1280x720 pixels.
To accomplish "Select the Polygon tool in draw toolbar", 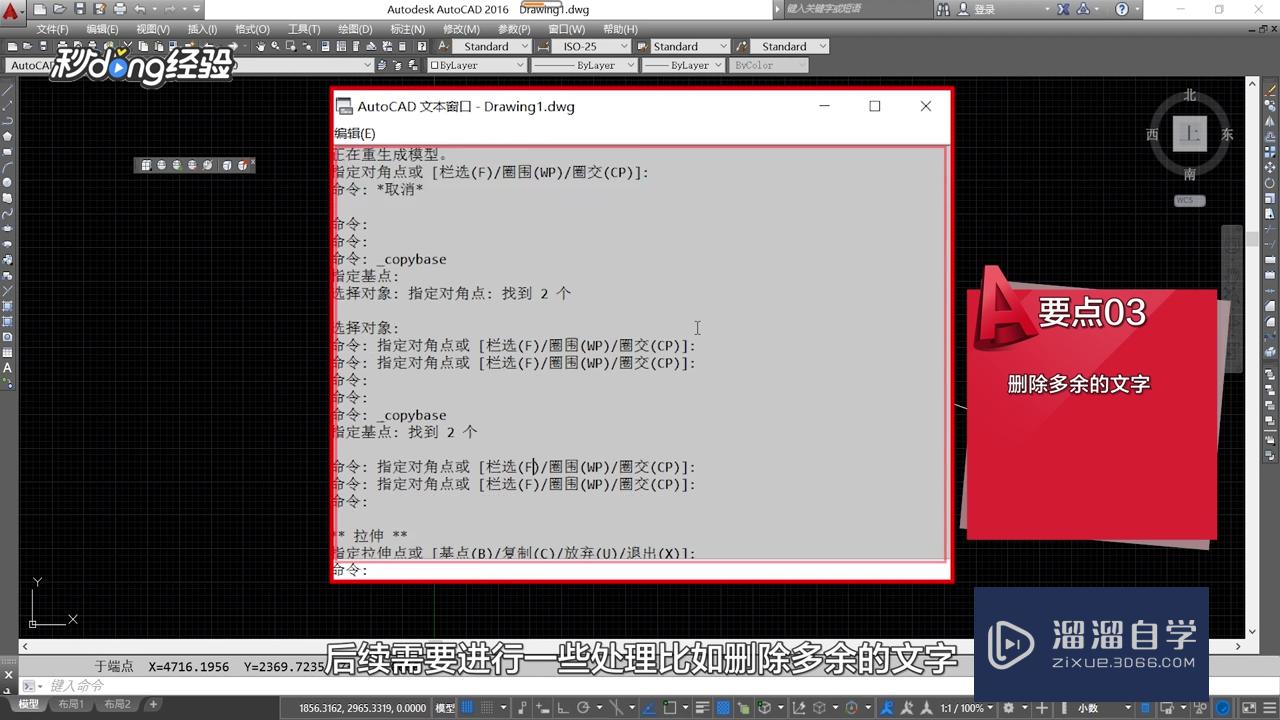I will 8,136.
